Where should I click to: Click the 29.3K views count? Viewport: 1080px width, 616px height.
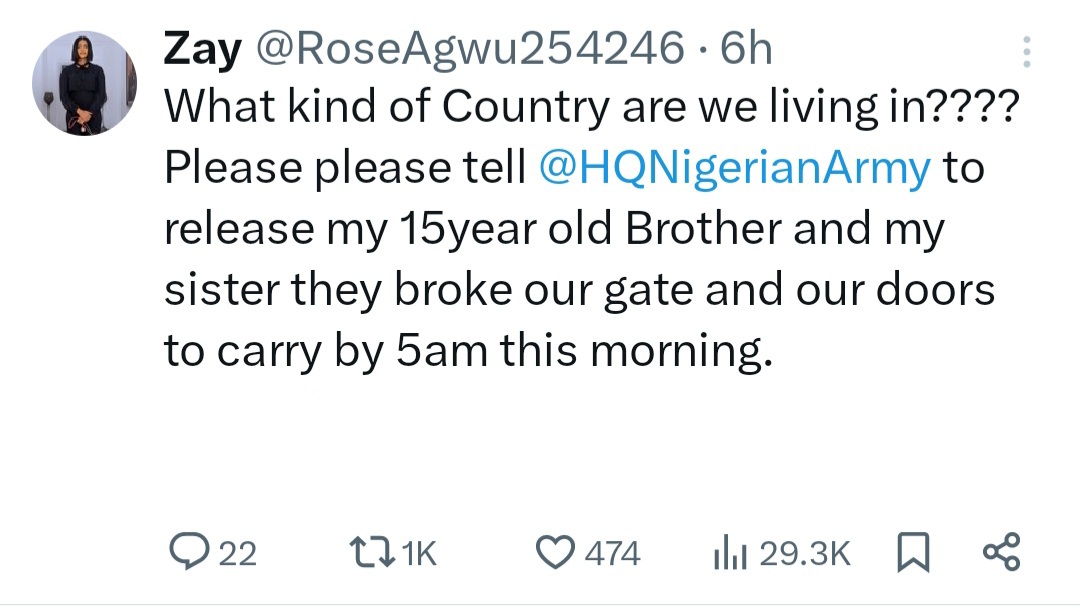[x=804, y=553]
